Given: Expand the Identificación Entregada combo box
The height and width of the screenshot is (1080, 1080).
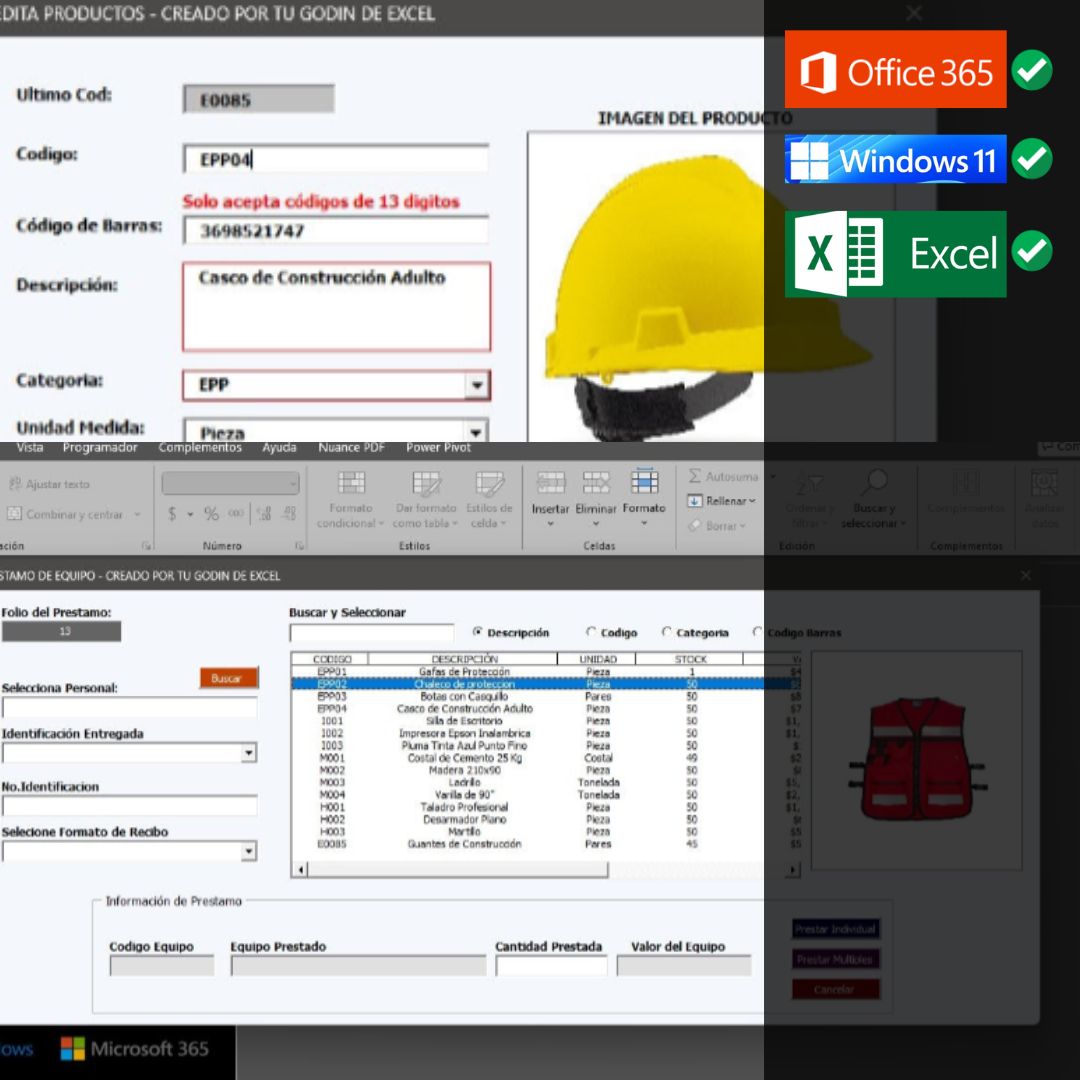Looking at the screenshot, I should pyautogui.click(x=249, y=753).
